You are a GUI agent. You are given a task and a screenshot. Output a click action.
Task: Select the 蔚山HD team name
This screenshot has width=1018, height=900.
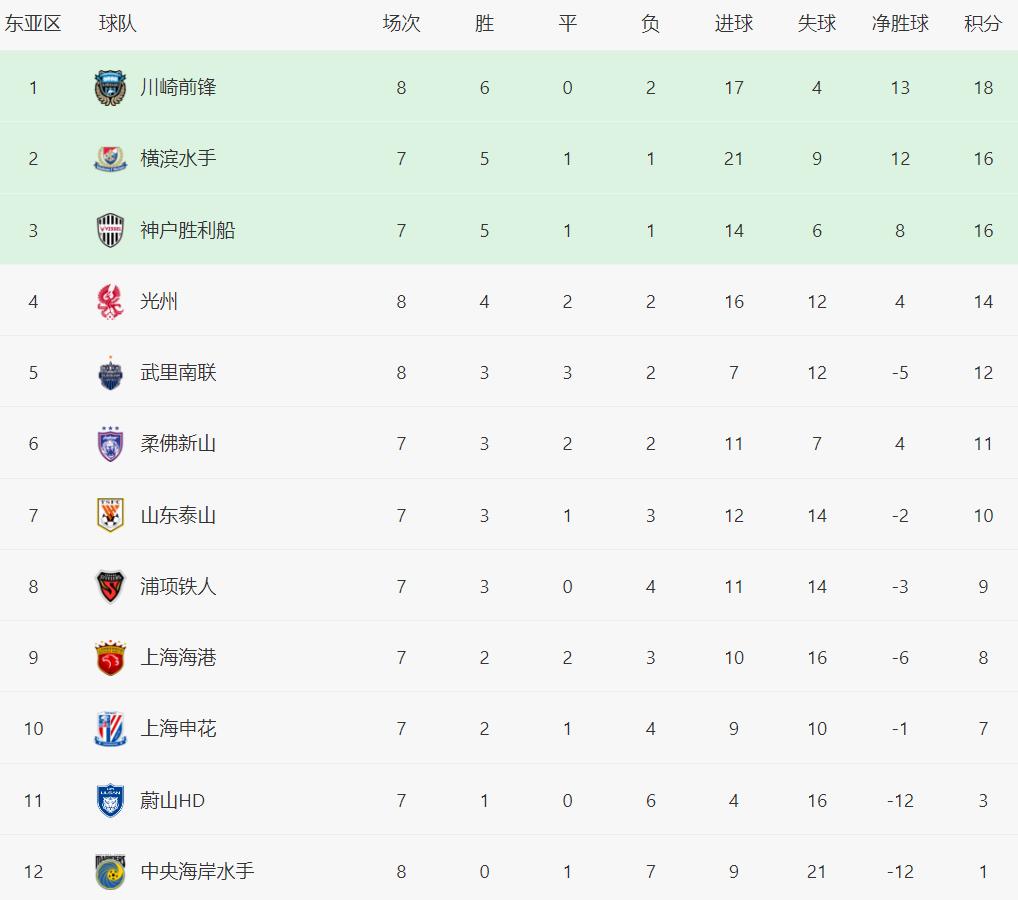[172, 800]
